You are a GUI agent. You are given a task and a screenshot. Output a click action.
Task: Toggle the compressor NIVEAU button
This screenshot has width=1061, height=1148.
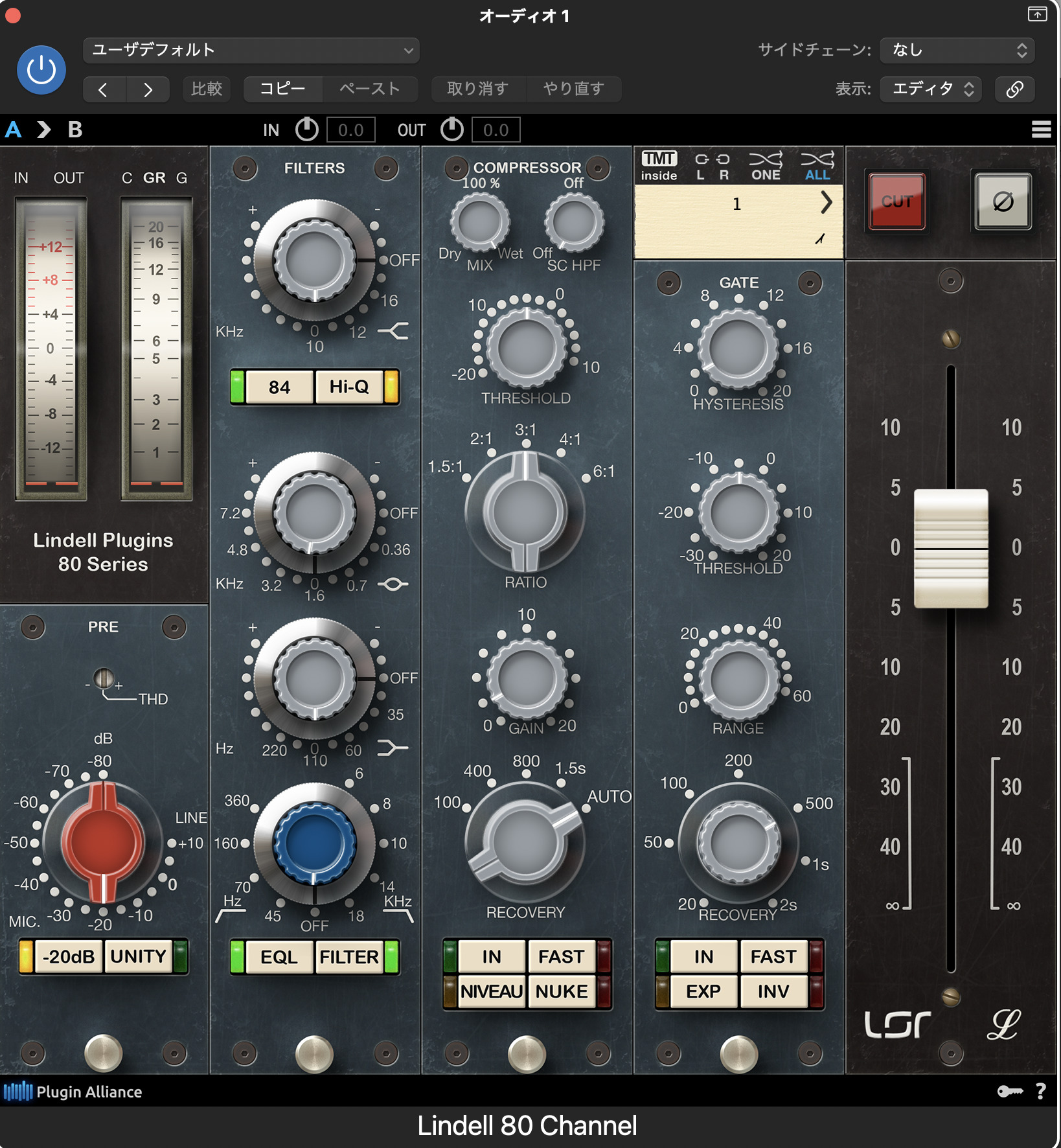(492, 991)
